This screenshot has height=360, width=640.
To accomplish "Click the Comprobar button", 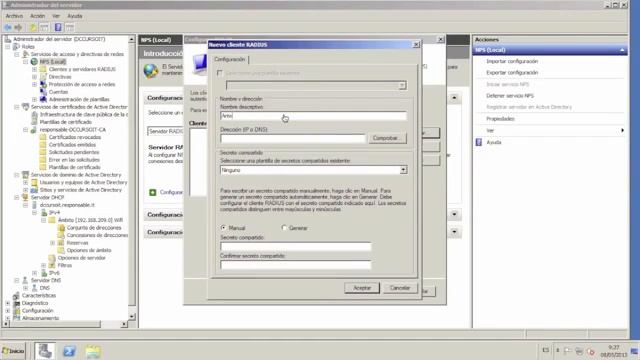I will click(387, 138).
